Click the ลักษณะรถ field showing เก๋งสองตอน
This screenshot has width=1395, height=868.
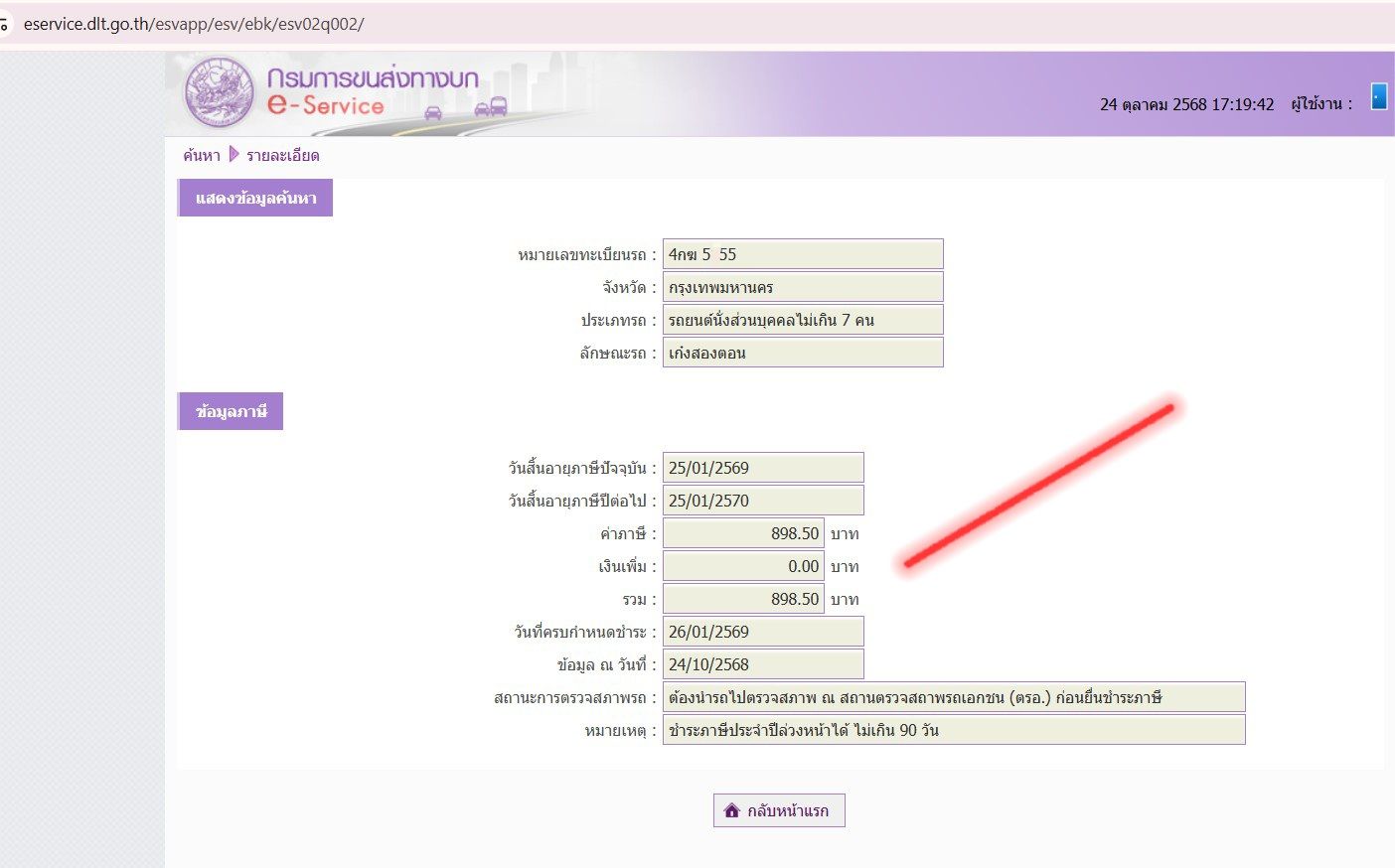coord(802,353)
